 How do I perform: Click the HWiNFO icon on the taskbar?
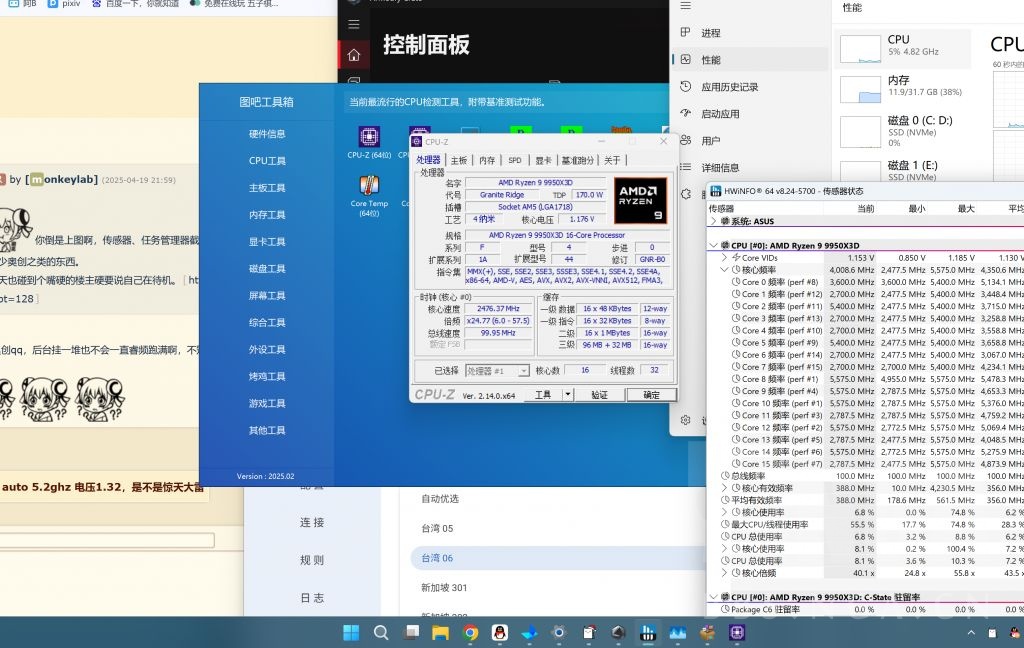(649, 632)
